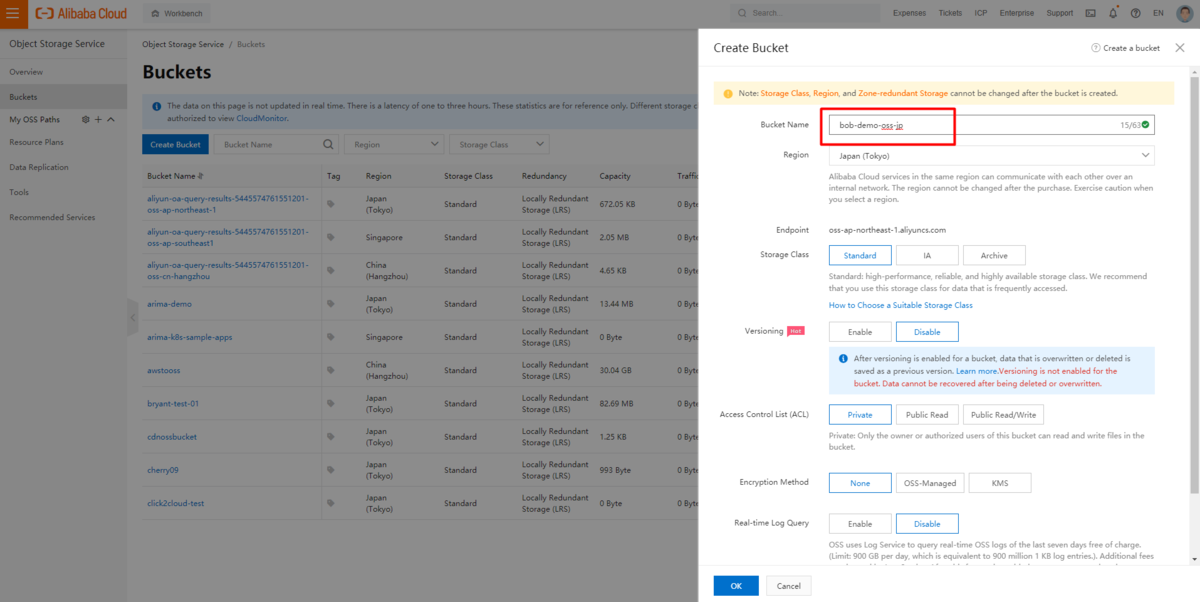Open the hamburger navigation menu
Viewport: 1200px width, 602px height.
(x=13, y=13)
